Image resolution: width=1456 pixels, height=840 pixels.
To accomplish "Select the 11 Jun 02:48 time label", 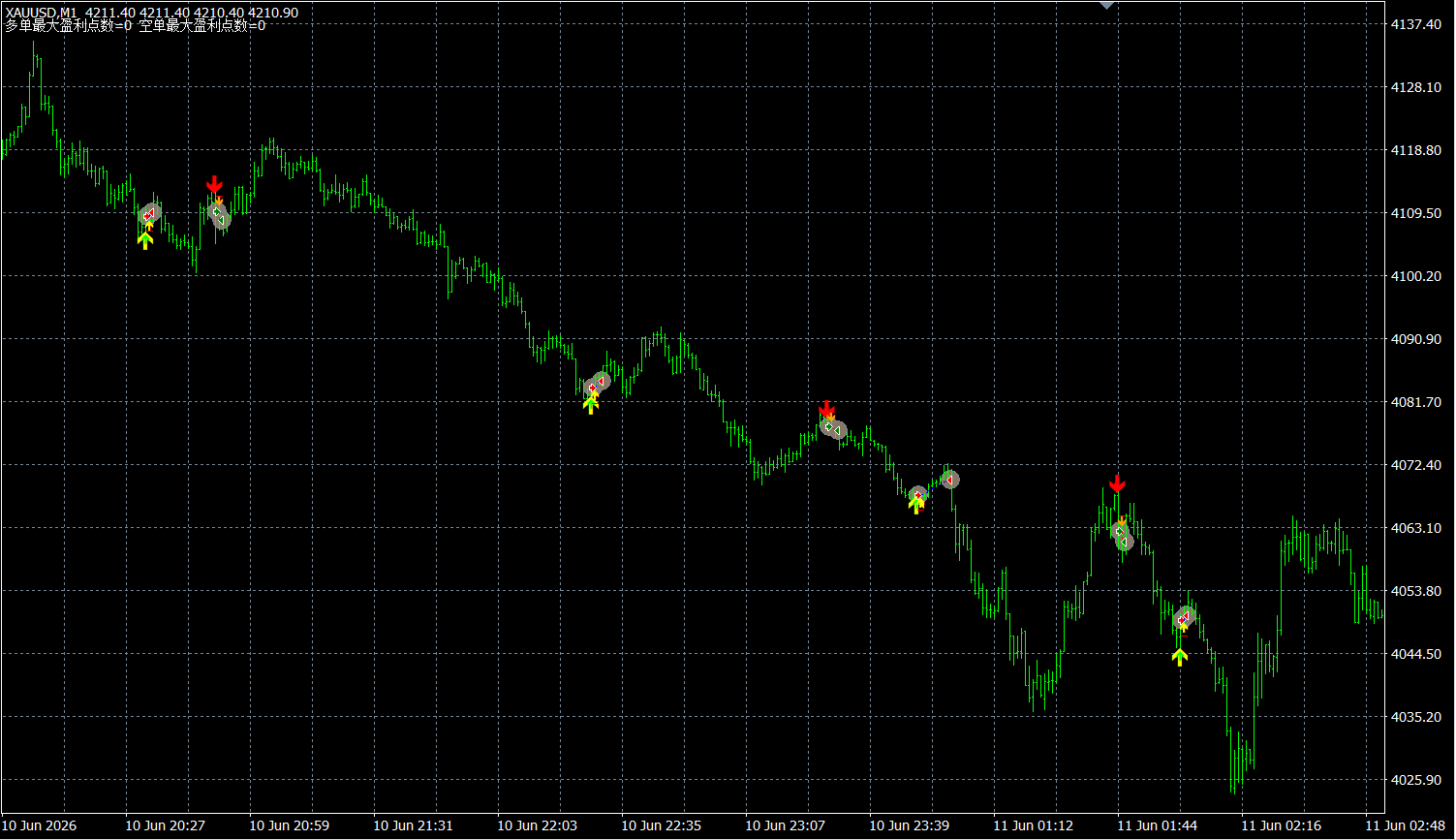I will 1406,826.
